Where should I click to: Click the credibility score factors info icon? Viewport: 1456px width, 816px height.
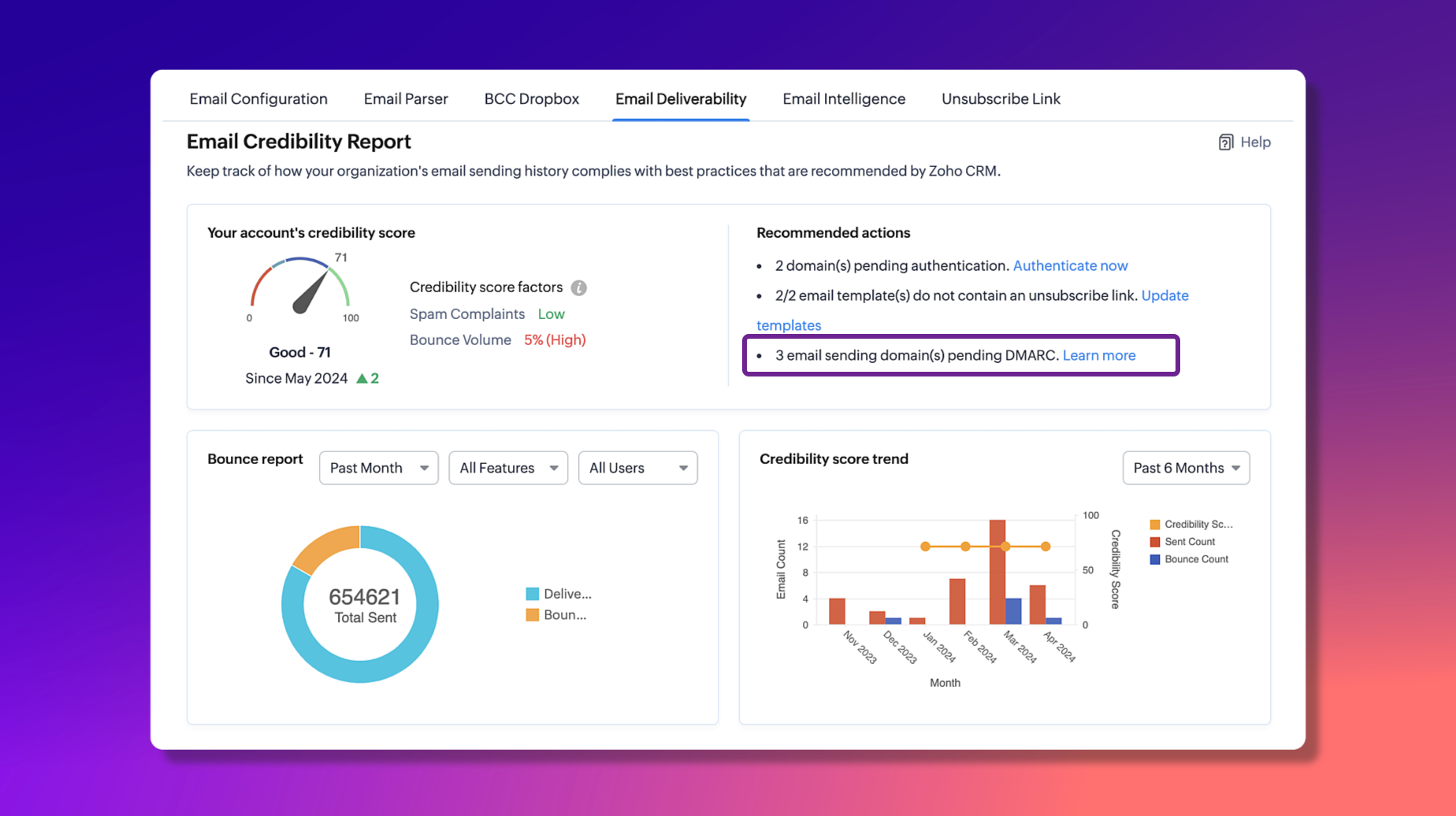578,287
